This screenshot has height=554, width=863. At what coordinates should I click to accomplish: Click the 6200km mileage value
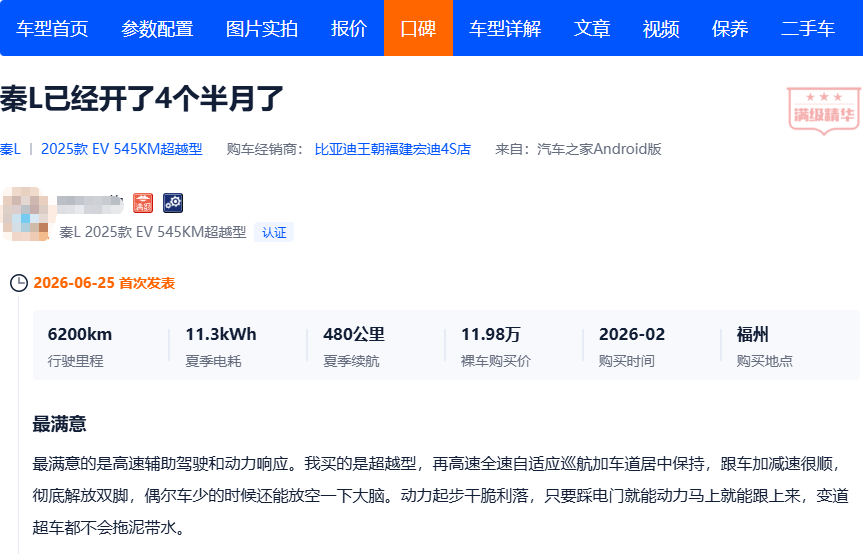tap(80, 334)
